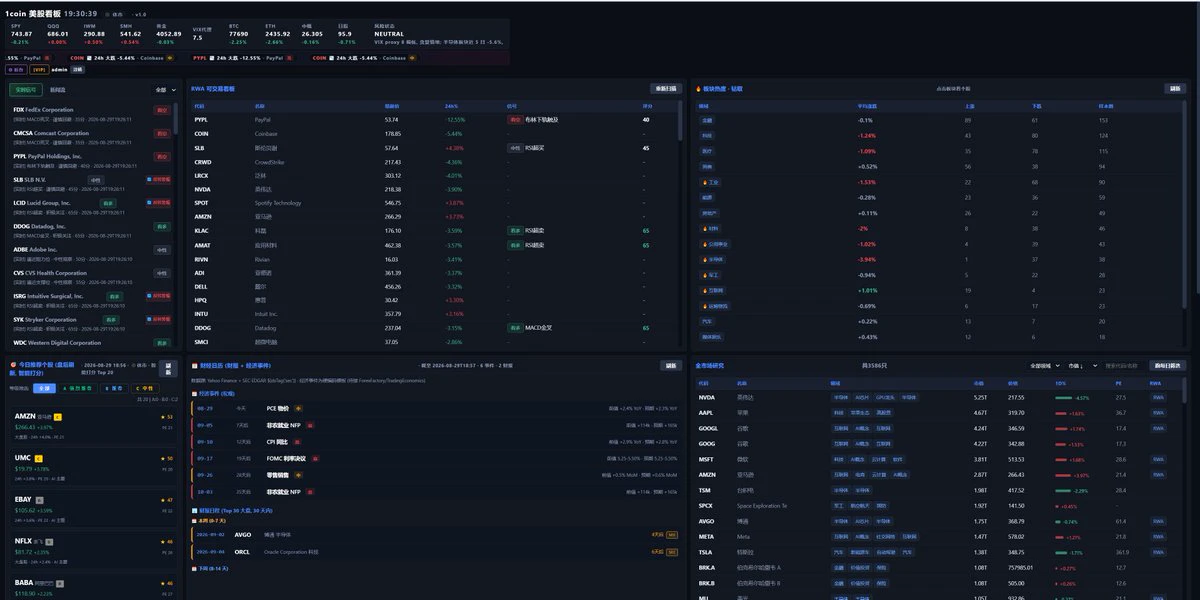Click the scan button beside market search
1200x600 pixels.
pyautogui.click(x=1169, y=366)
